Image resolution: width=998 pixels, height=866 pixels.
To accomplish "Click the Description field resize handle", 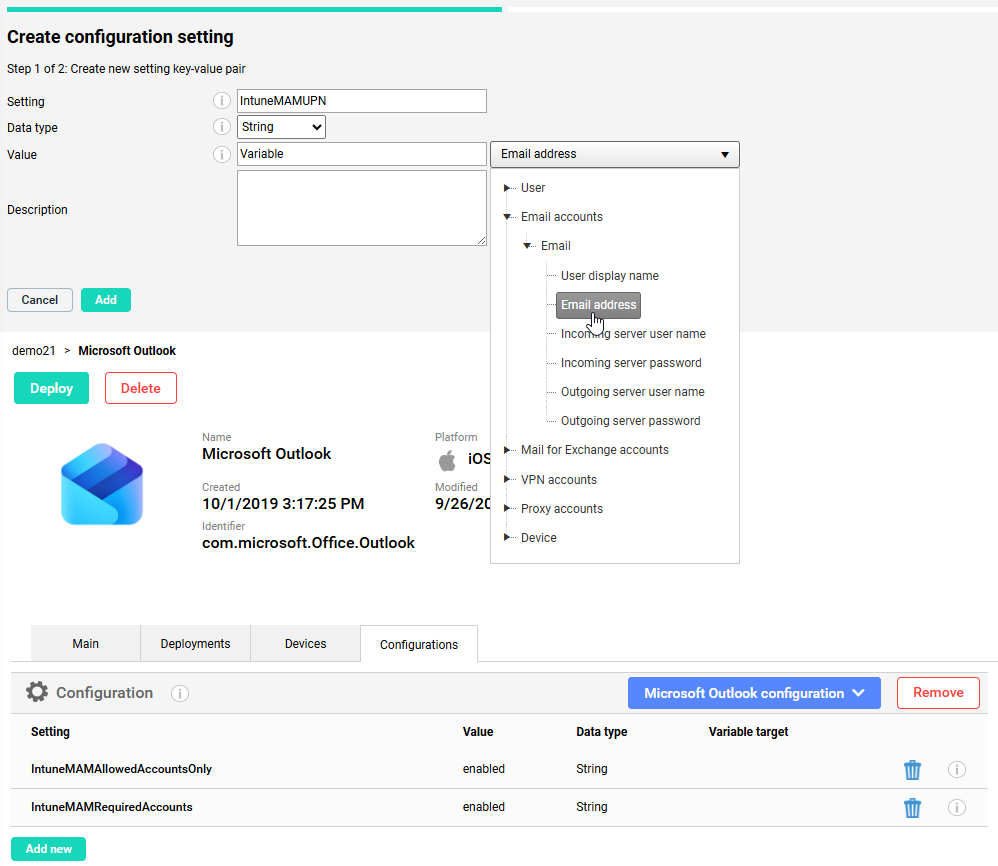I will [482, 241].
